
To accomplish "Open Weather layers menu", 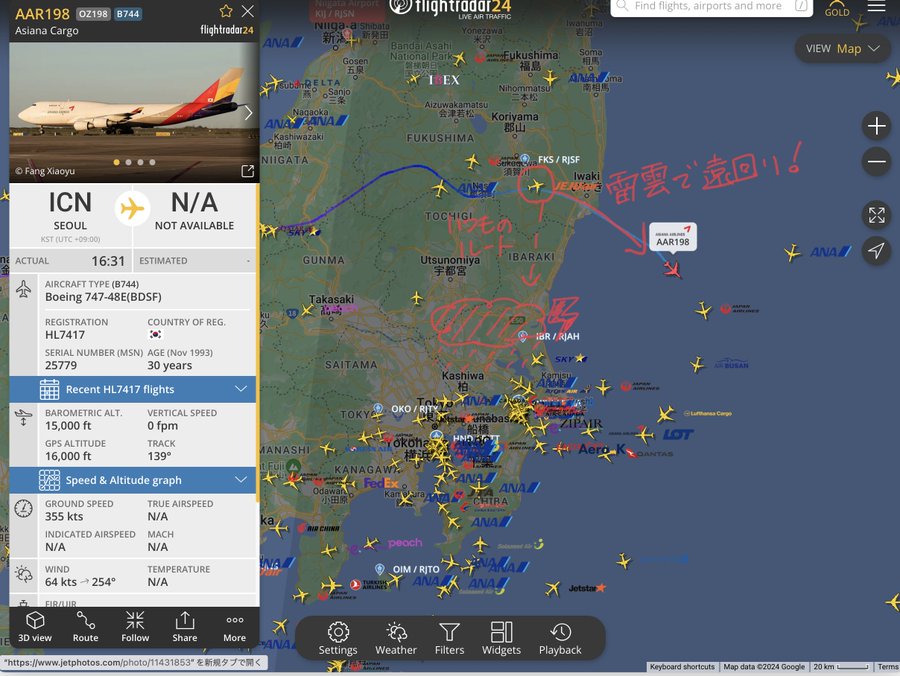I will [x=395, y=638].
